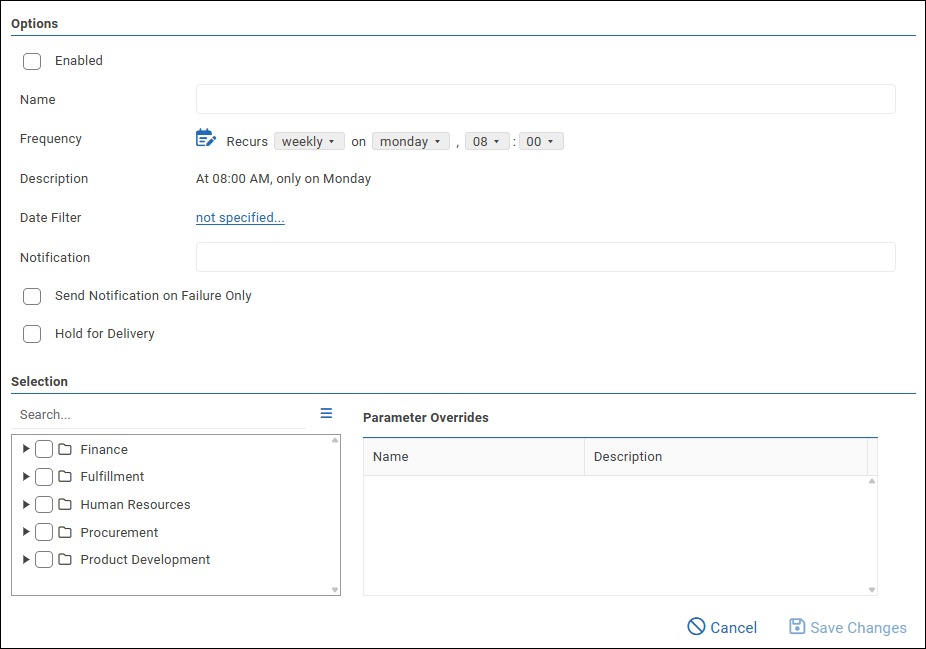Open the selection list menu icon

coord(326,413)
